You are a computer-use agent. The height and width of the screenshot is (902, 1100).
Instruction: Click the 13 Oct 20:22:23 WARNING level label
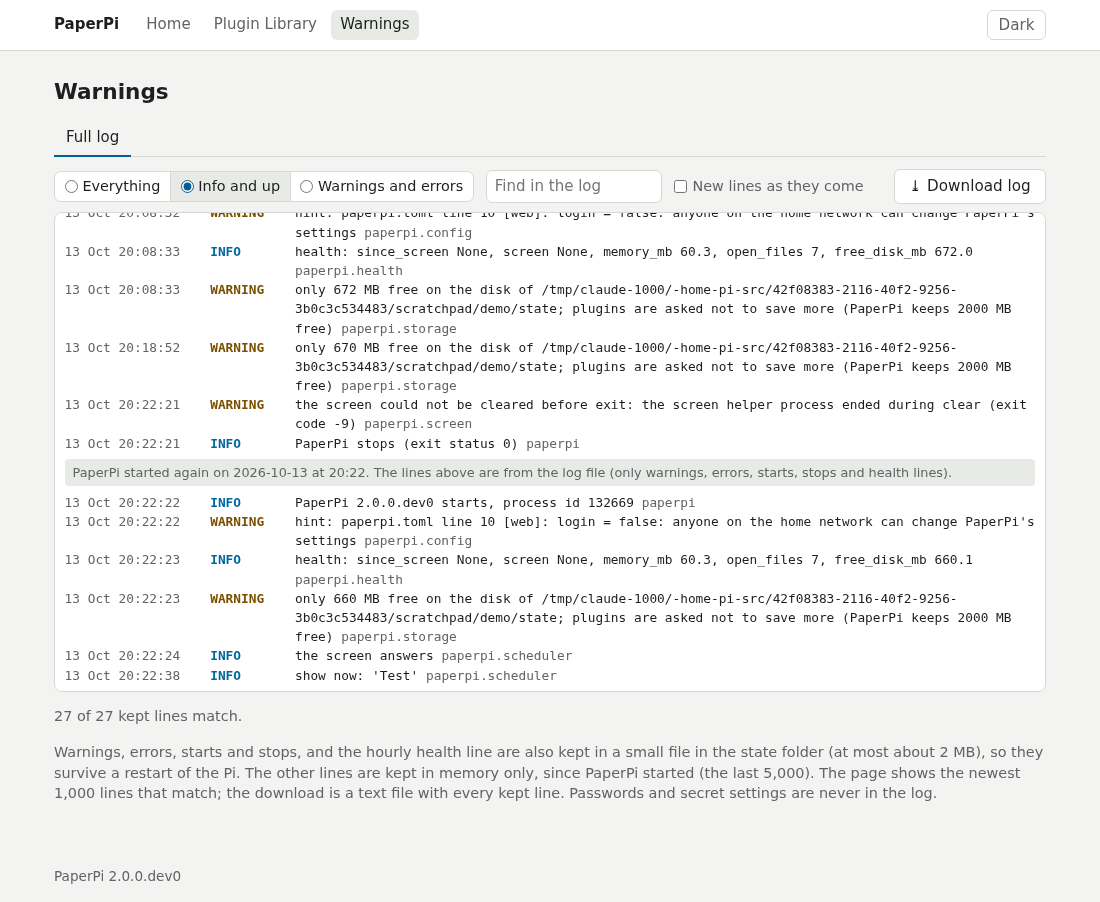(x=237, y=599)
